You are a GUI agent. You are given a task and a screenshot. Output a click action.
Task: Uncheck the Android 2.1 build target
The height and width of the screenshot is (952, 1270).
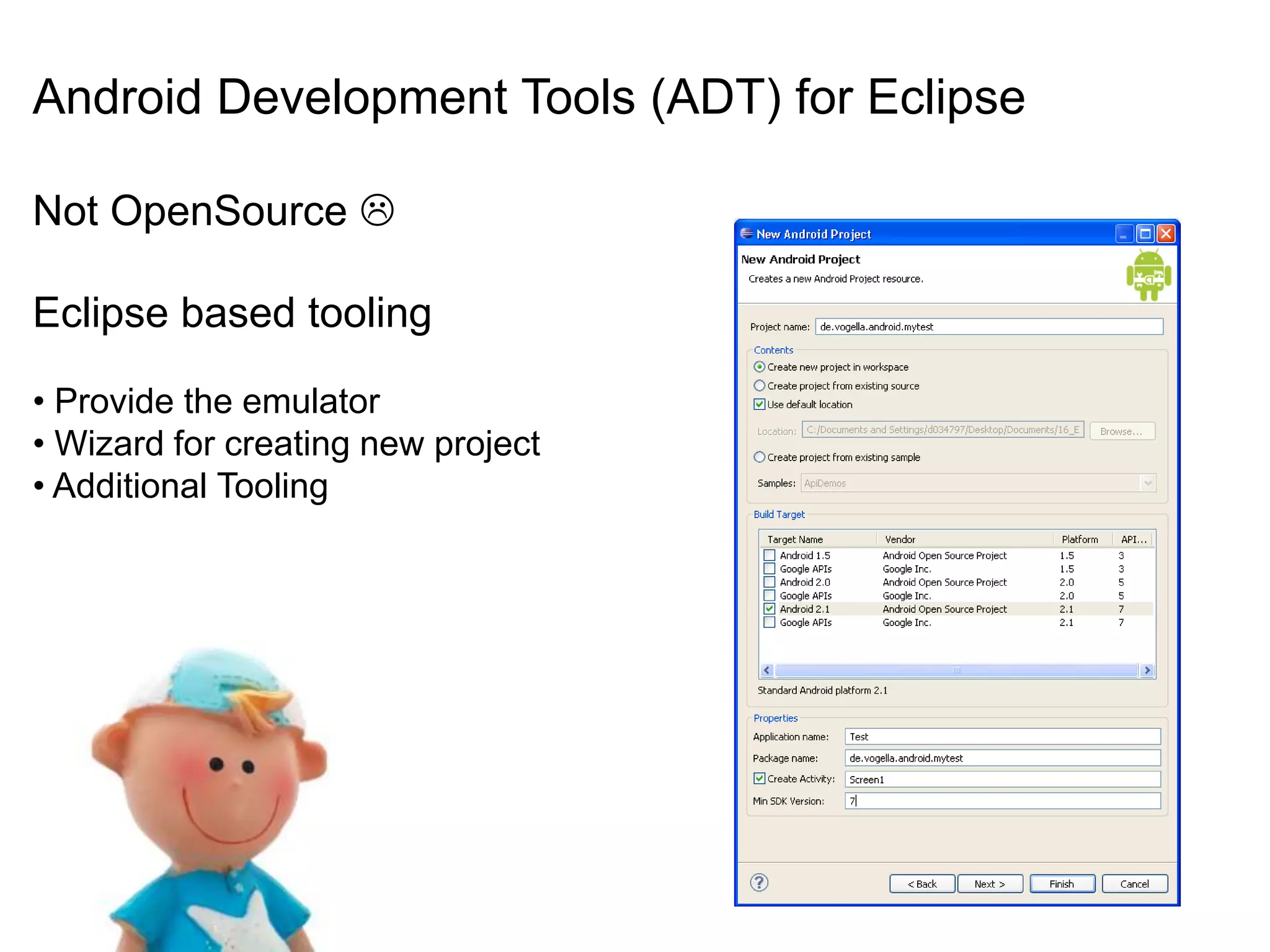pyautogui.click(x=769, y=609)
